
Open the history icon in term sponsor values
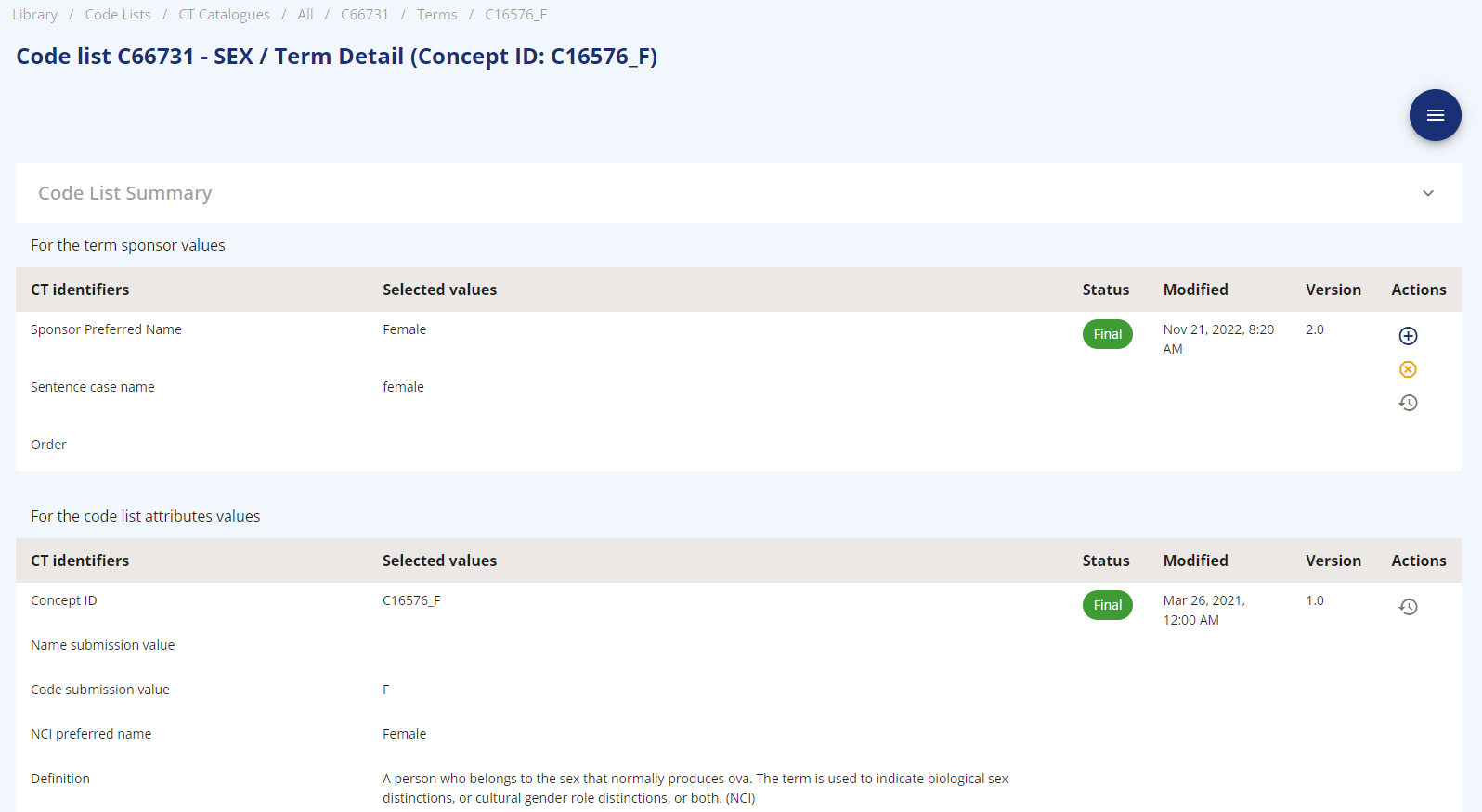[1408, 403]
